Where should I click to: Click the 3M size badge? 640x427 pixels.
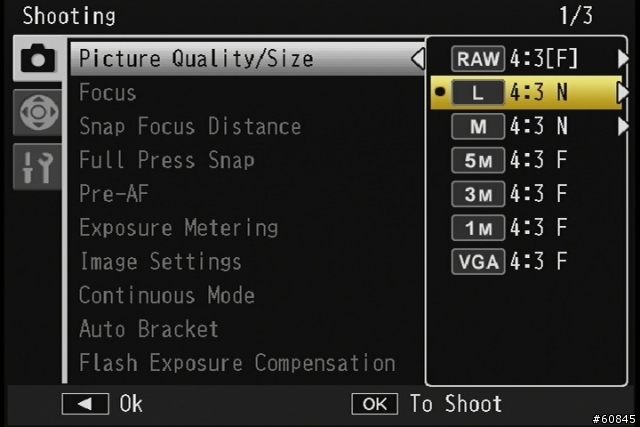478,194
